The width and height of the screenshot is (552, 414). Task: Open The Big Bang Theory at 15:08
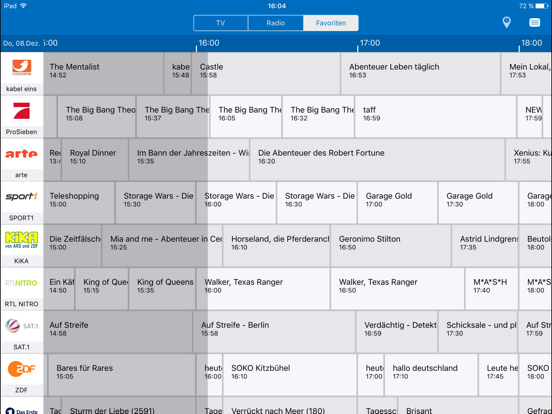[x=96, y=117]
